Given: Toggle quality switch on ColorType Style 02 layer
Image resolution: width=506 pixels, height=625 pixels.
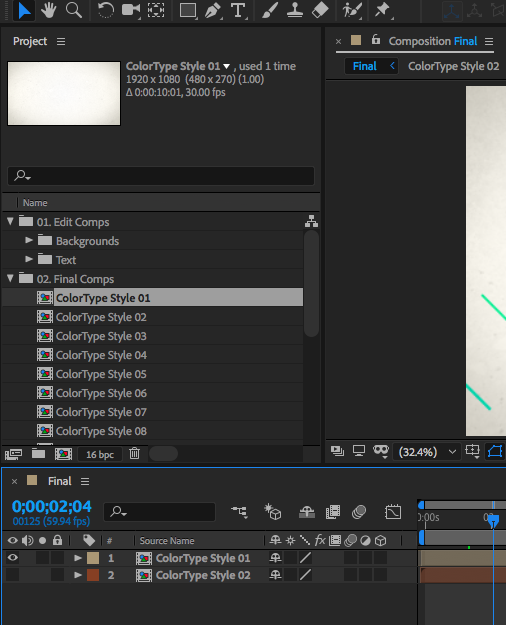Looking at the screenshot, I should click(305, 575).
